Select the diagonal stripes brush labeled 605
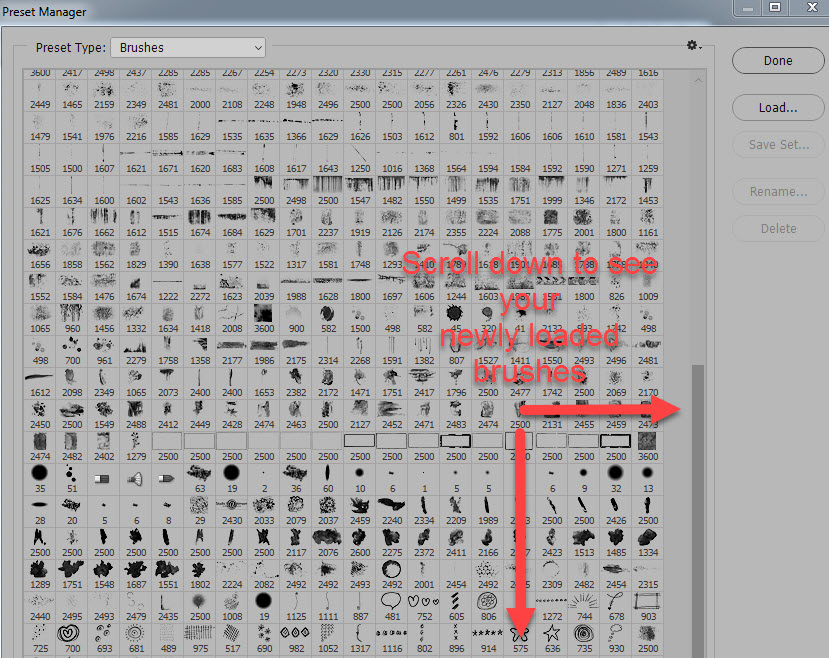Screen dimensions: 829x658 [x=456, y=607]
